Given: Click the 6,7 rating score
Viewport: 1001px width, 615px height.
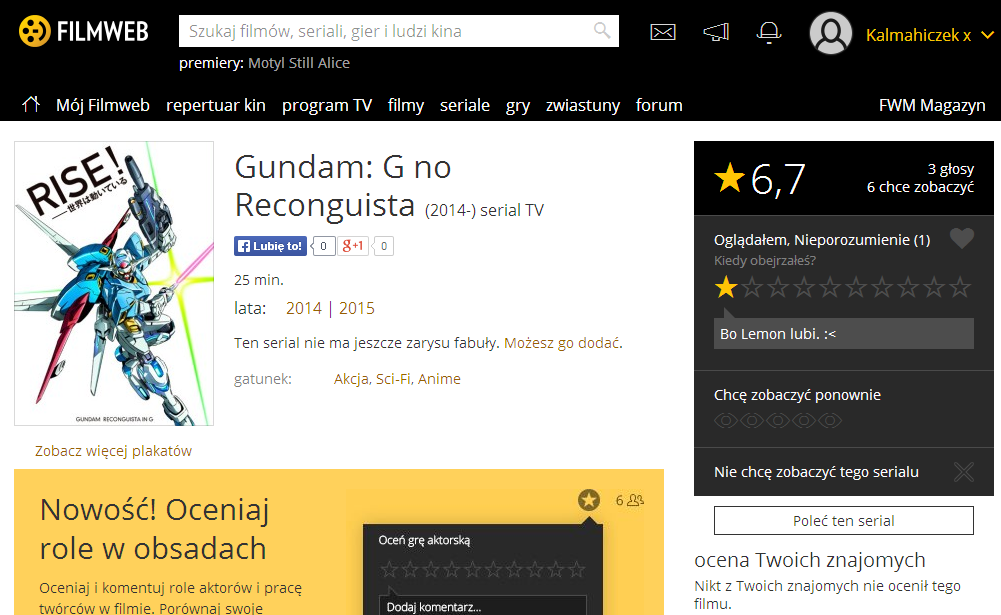Looking at the screenshot, I should pyautogui.click(x=778, y=179).
